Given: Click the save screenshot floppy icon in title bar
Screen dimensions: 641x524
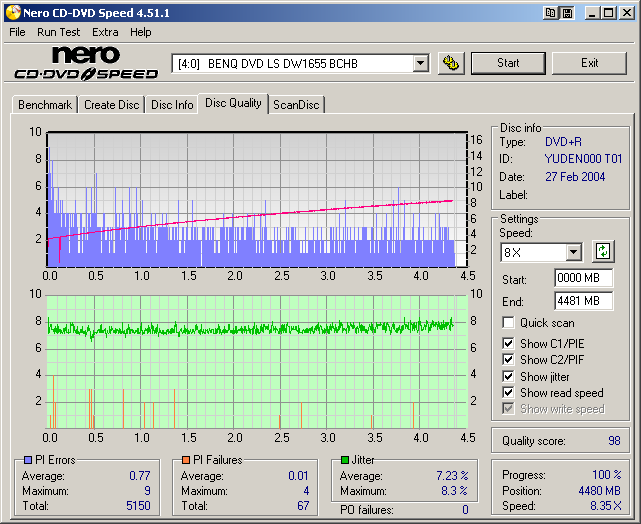Looking at the screenshot, I should point(567,13).
